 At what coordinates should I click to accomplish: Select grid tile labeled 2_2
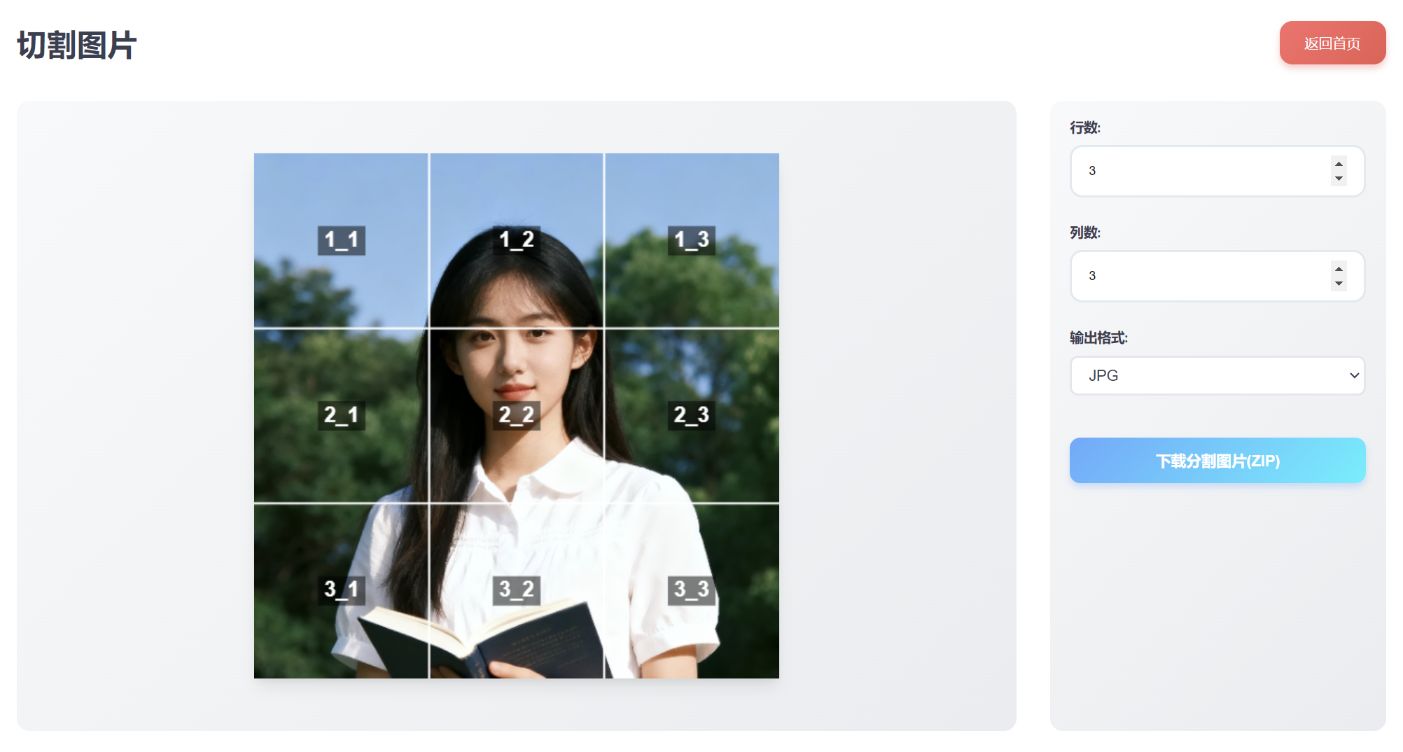pyautogui.click(x=516, y=415)
